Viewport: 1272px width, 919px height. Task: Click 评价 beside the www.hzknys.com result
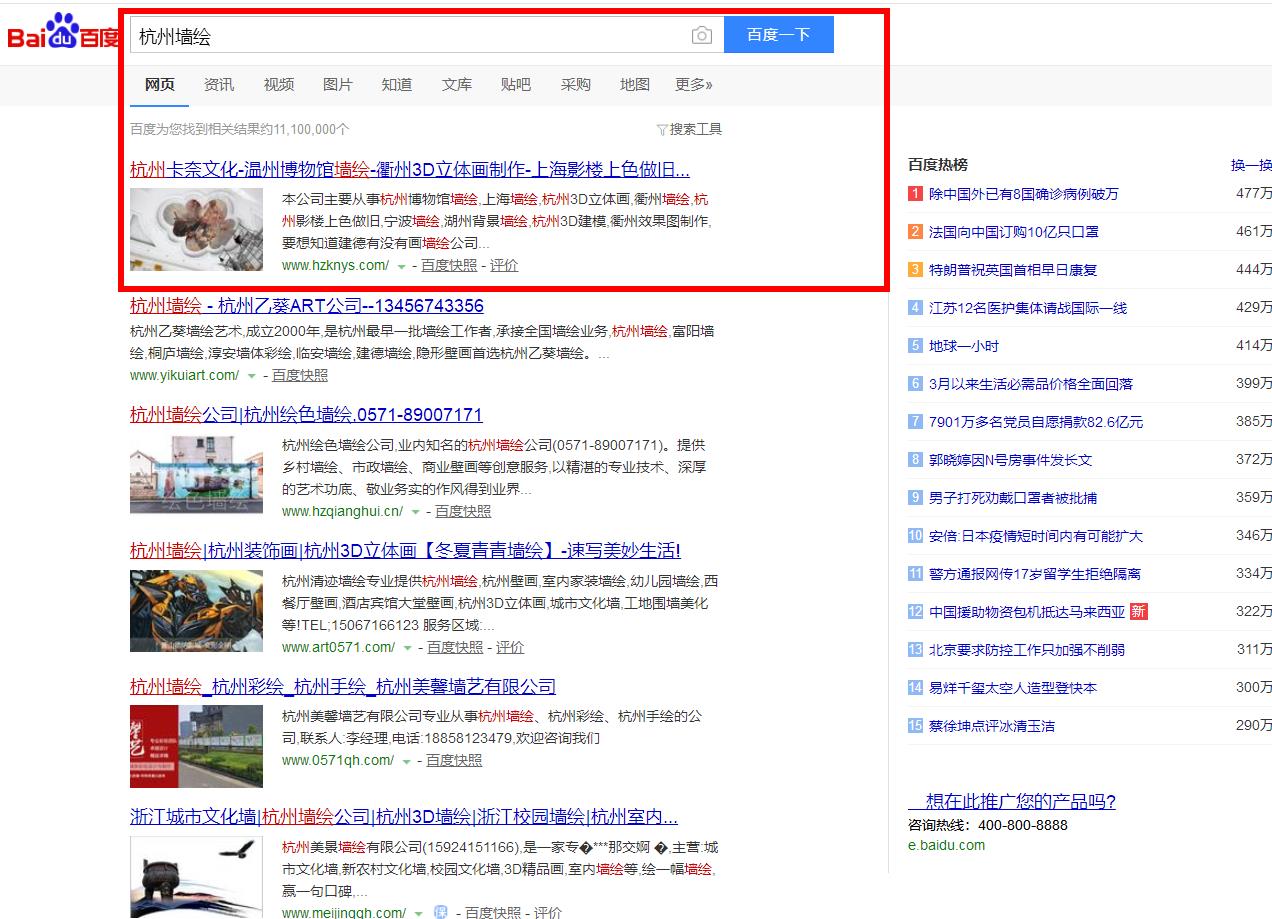tap(504, 266)
